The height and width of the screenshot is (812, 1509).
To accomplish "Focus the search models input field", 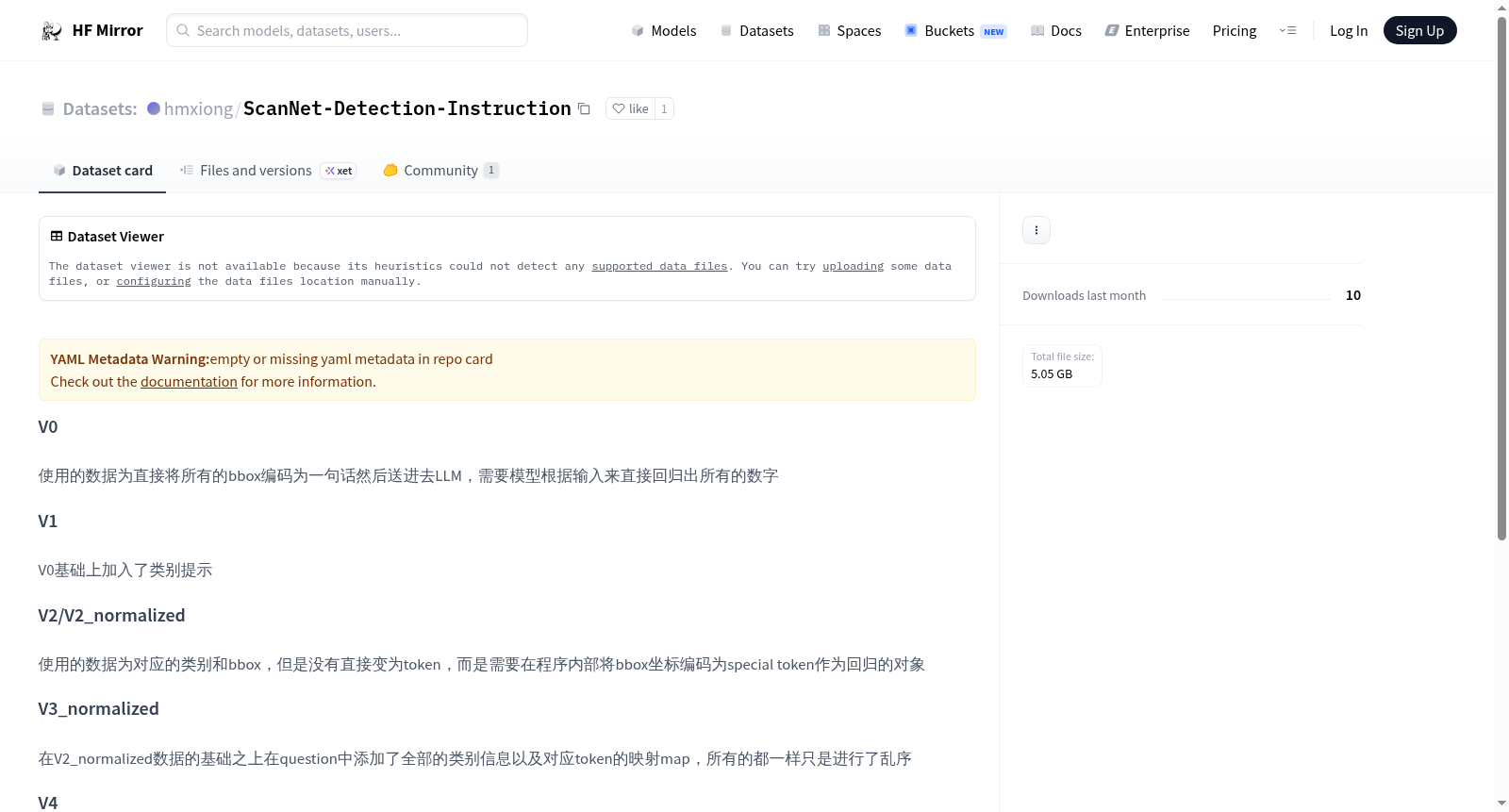I will pos(347,30).
